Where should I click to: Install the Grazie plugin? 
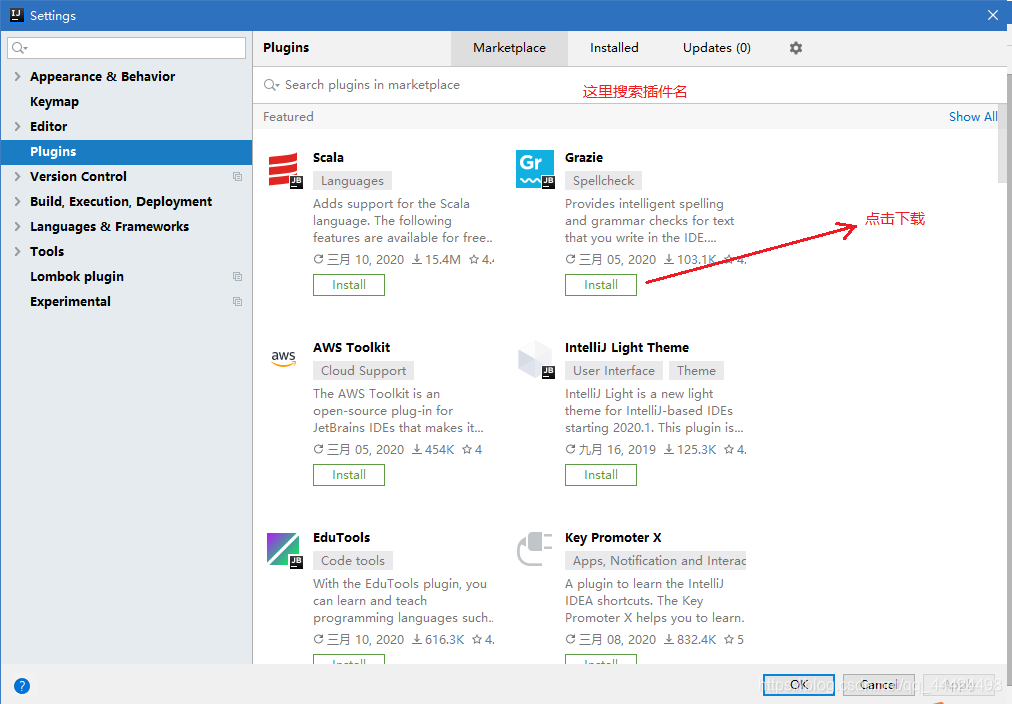pyautogui.click(x=601, y=285)
